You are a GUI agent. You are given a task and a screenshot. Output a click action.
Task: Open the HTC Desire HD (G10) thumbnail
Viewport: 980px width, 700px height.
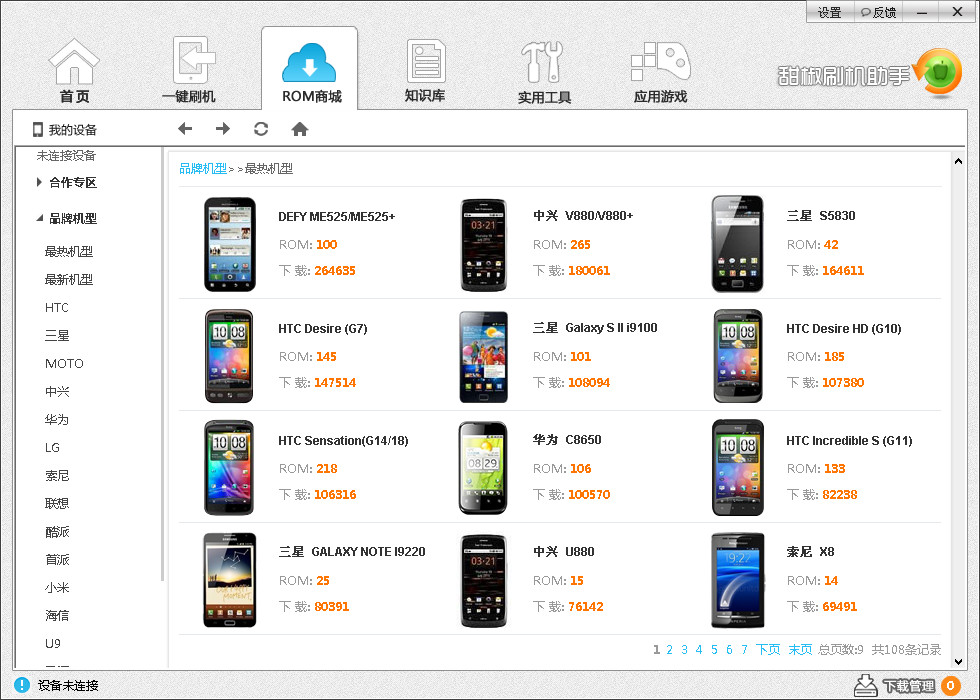(738, 356)
